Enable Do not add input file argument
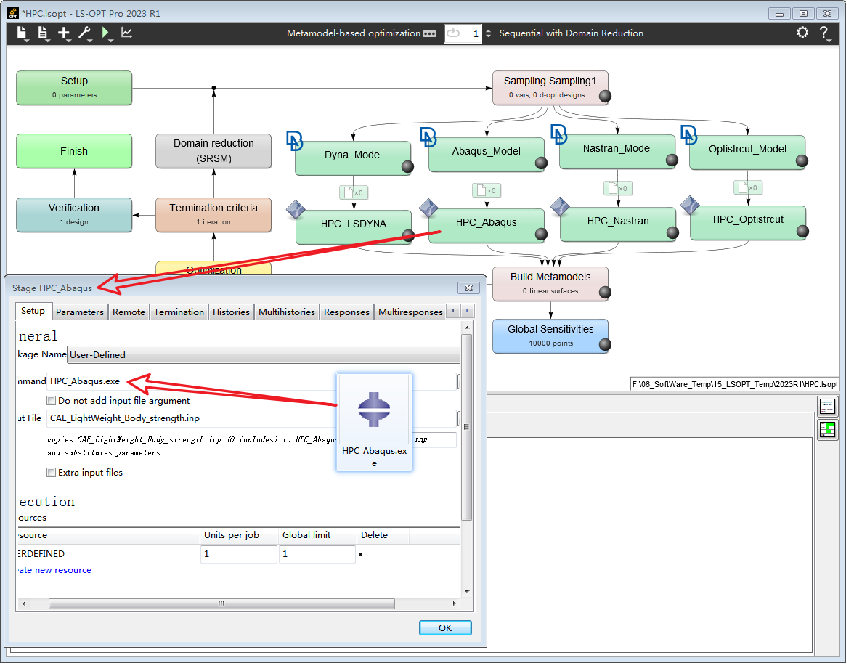Image resolution: width=847 pixels, height=664 pixels. pos(51,401)
